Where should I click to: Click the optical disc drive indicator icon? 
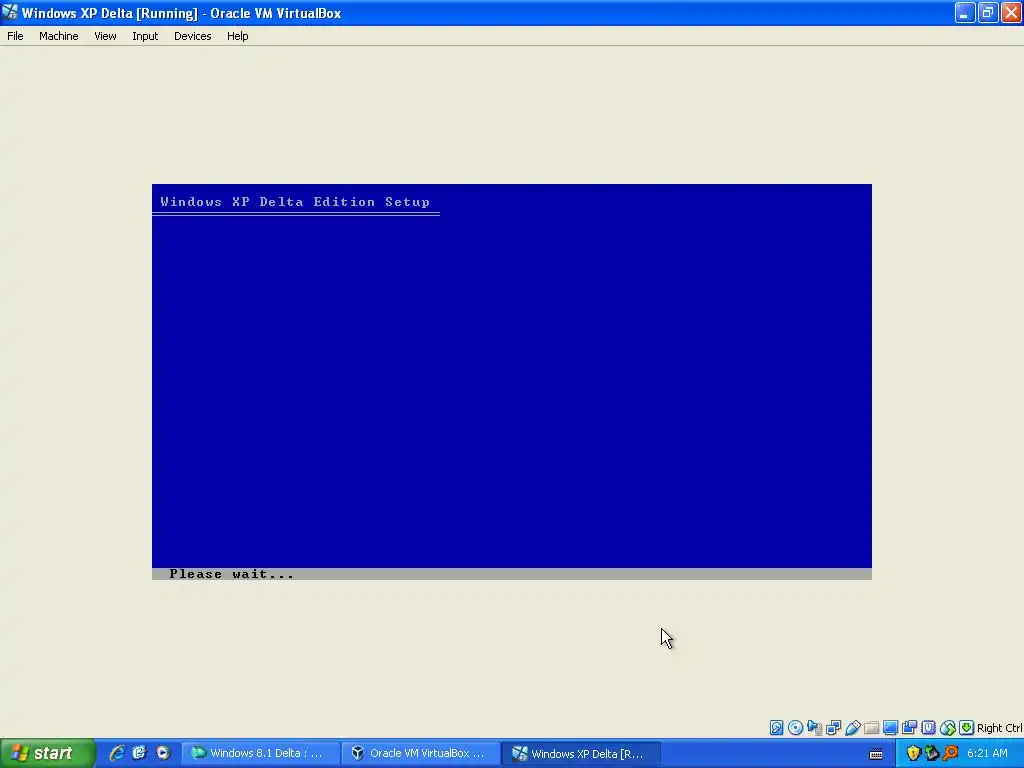[795, 728]
